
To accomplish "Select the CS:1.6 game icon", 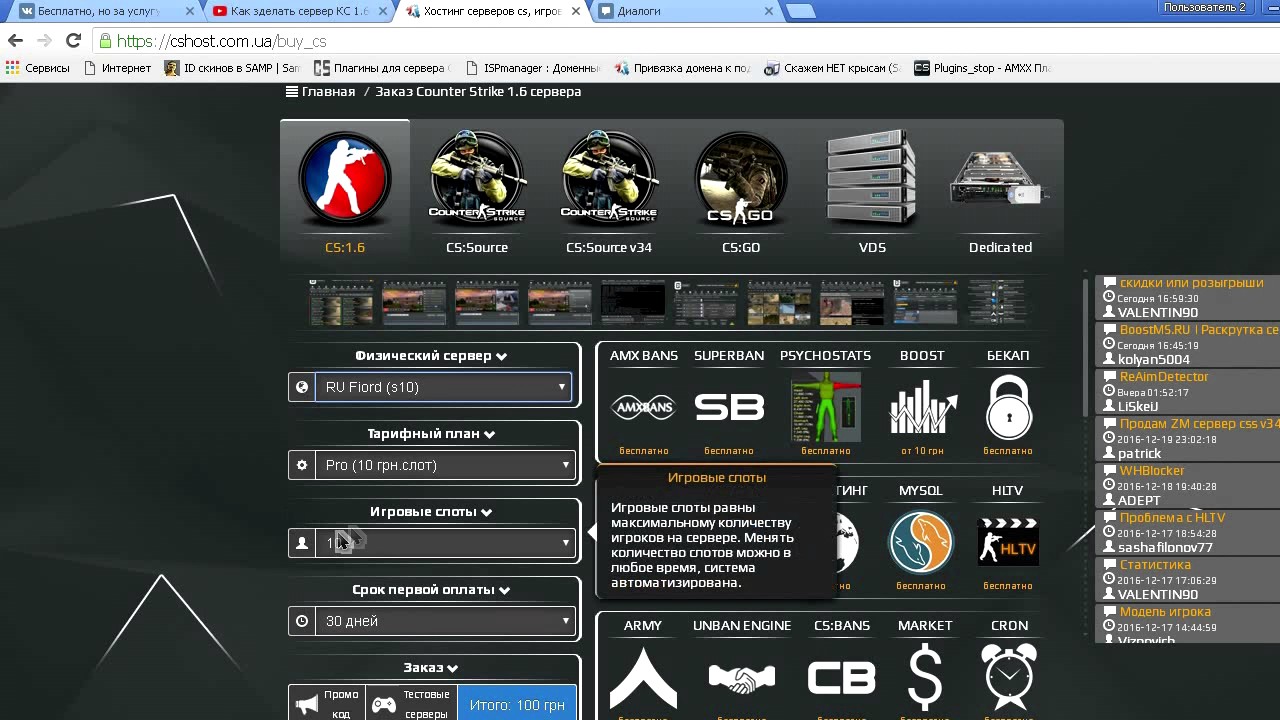I will tap(345, 180).
